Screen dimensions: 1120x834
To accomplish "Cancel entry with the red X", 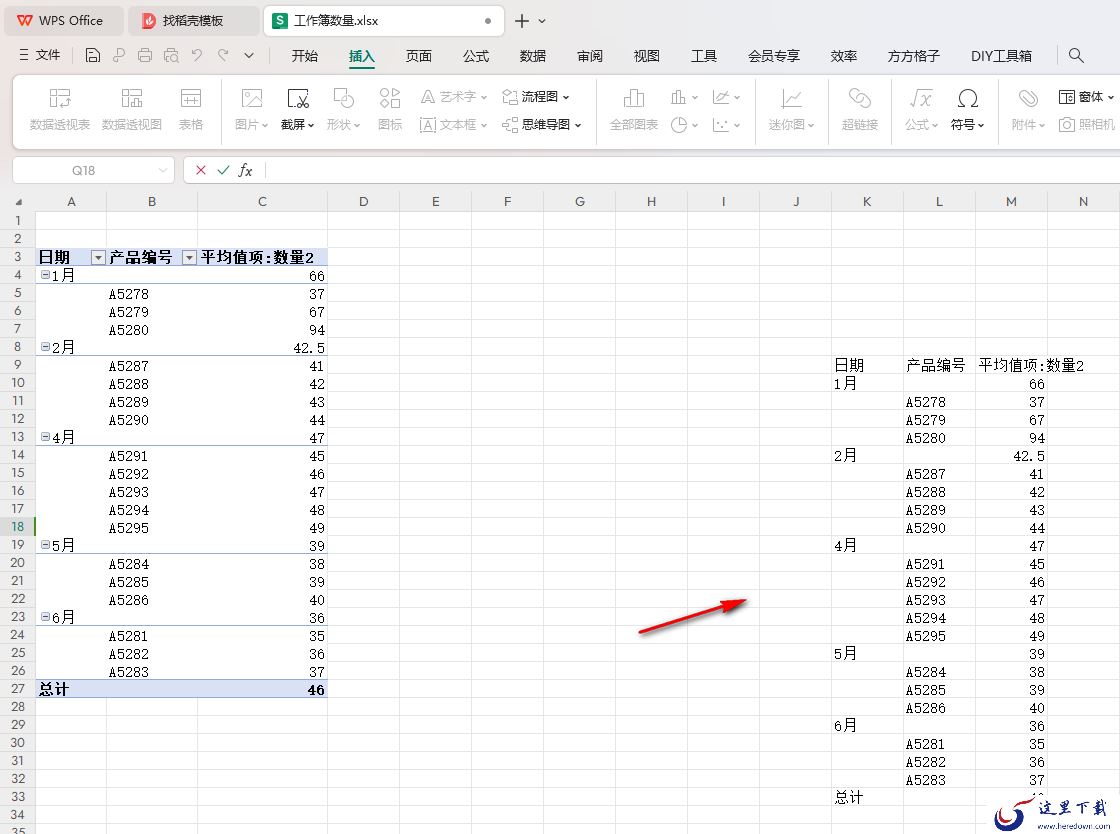I will (x=201, y=170).
